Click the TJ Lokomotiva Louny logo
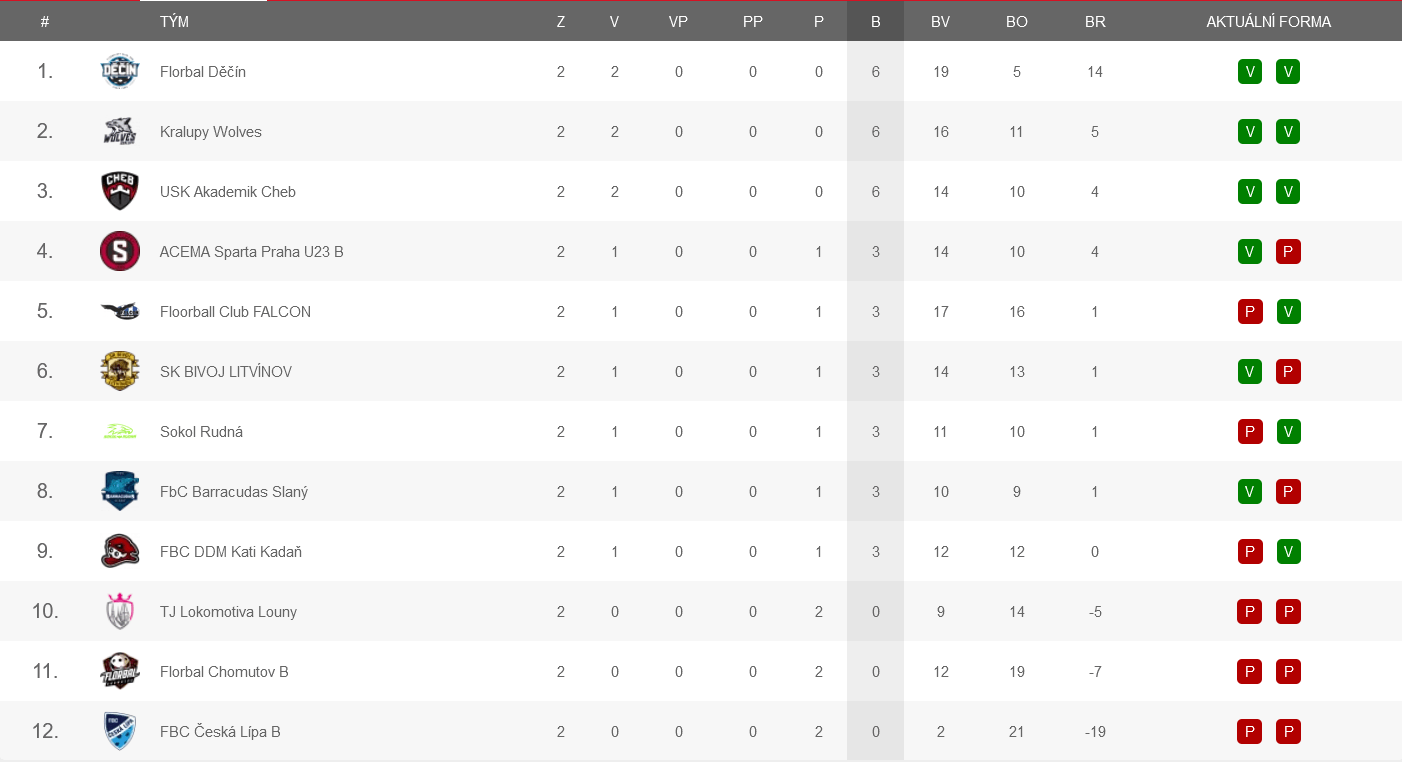Screen dimensions: 1402x762 [x=120, y=611]
